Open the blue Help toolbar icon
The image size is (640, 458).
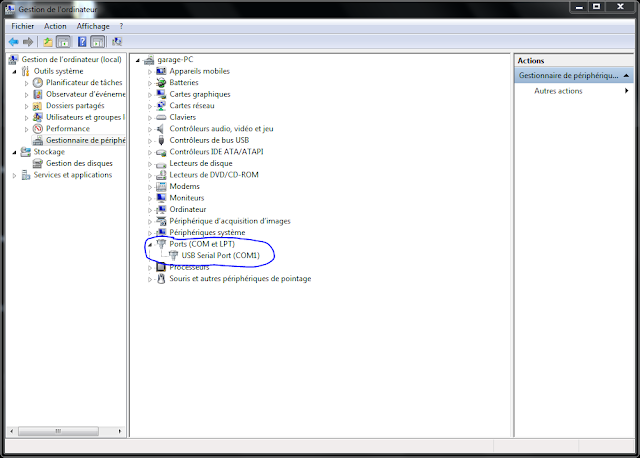pyautogui.click(x=82, y=42)
